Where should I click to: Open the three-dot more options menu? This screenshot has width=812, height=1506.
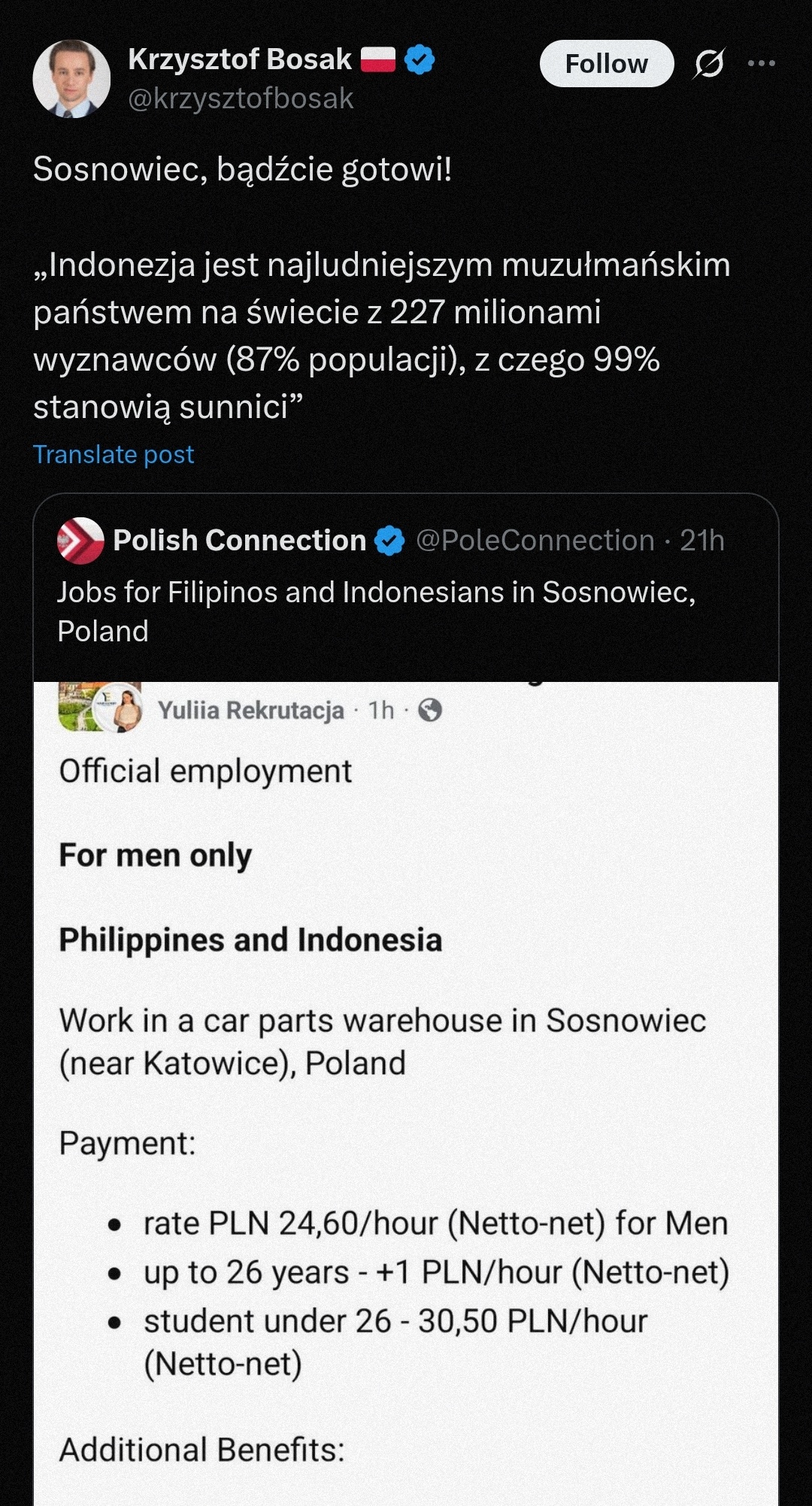pyautogui.click(x=761, y=64)
